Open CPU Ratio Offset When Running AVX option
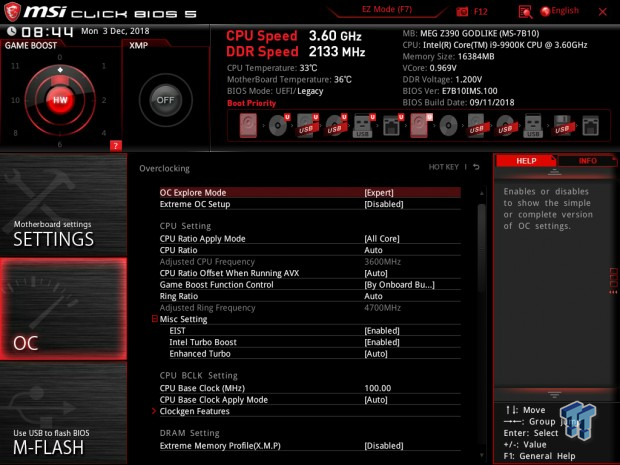This screenshot has height=465, width=620. coord(310,273)
